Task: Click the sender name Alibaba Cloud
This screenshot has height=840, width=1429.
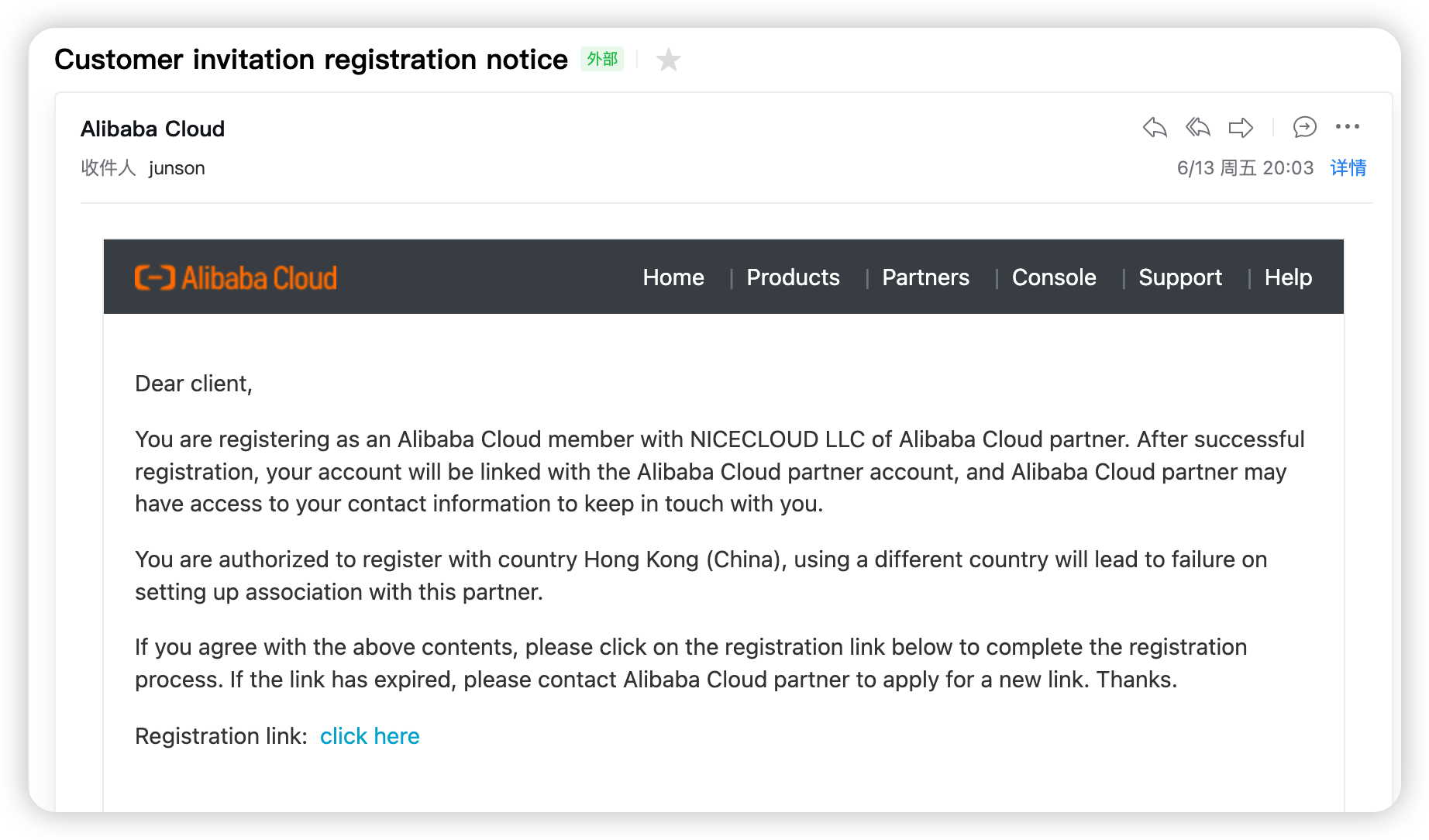Action: coord(153,129)
